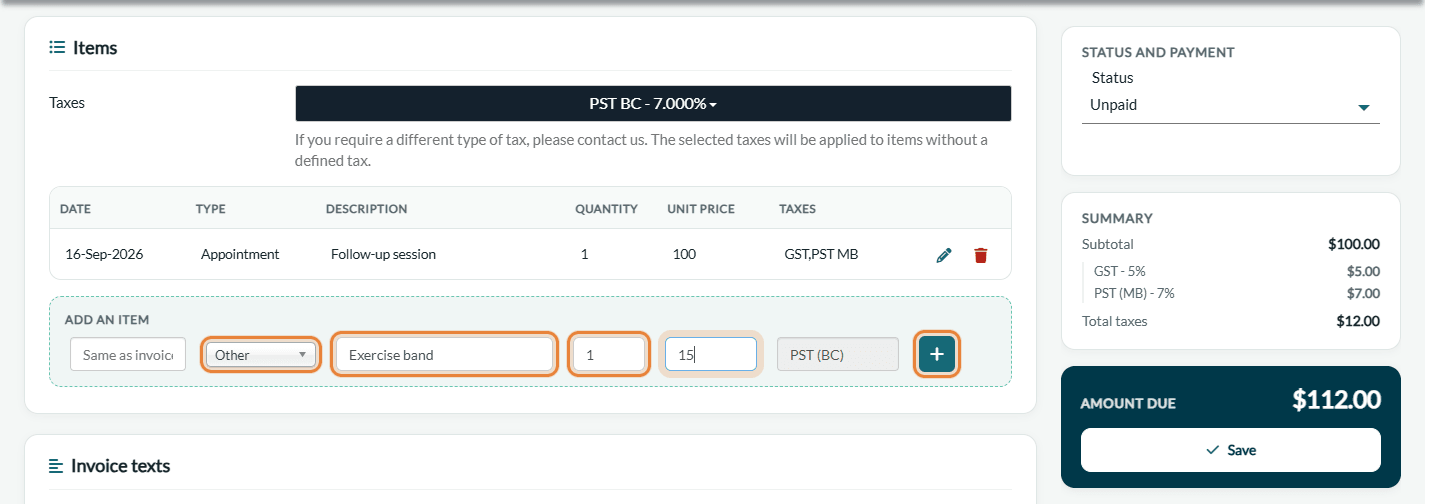Click the Items list icon in header

tap(57, 47)
